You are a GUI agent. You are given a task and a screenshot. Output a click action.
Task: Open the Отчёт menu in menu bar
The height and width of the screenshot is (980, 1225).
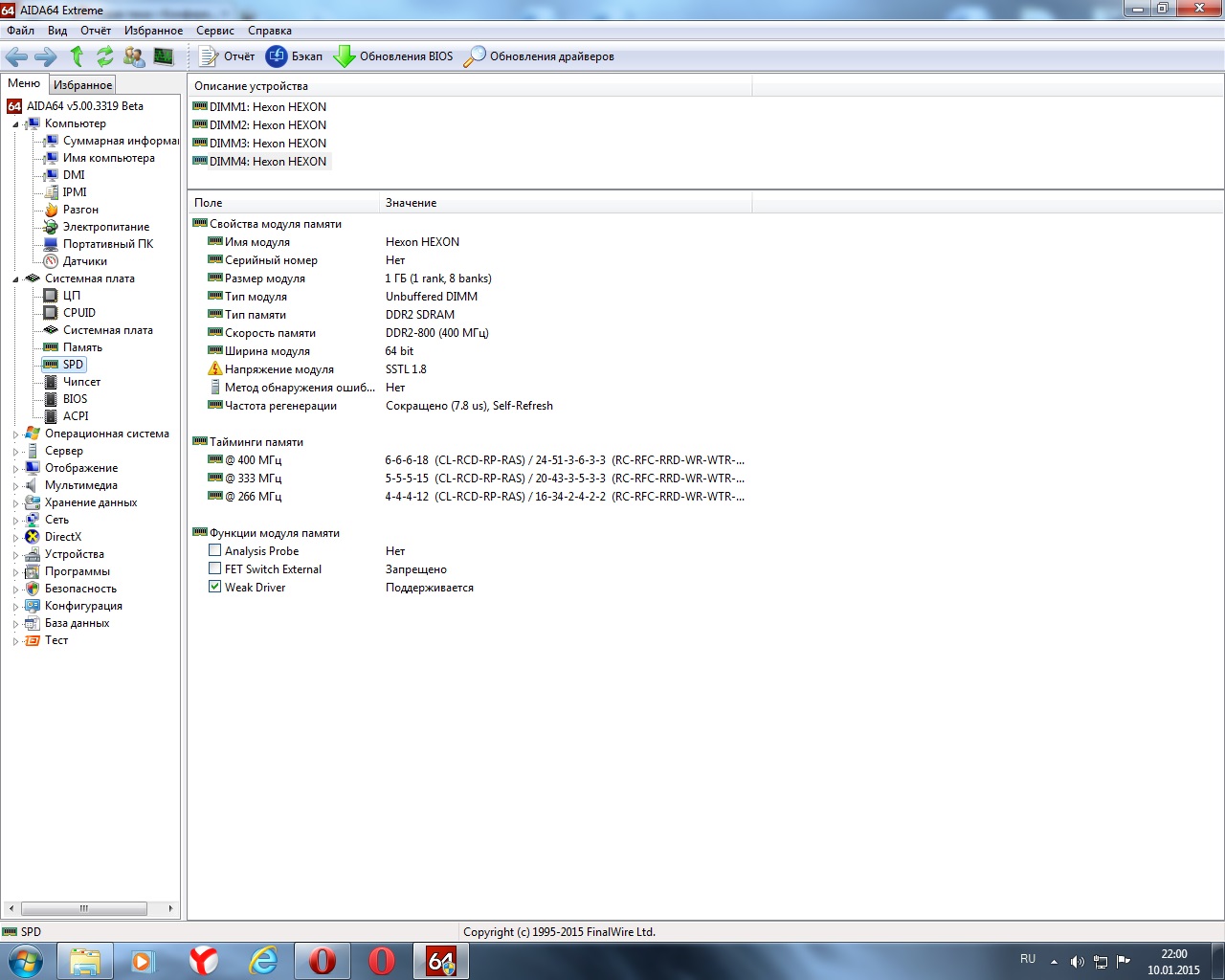click(x=96, y=31)
